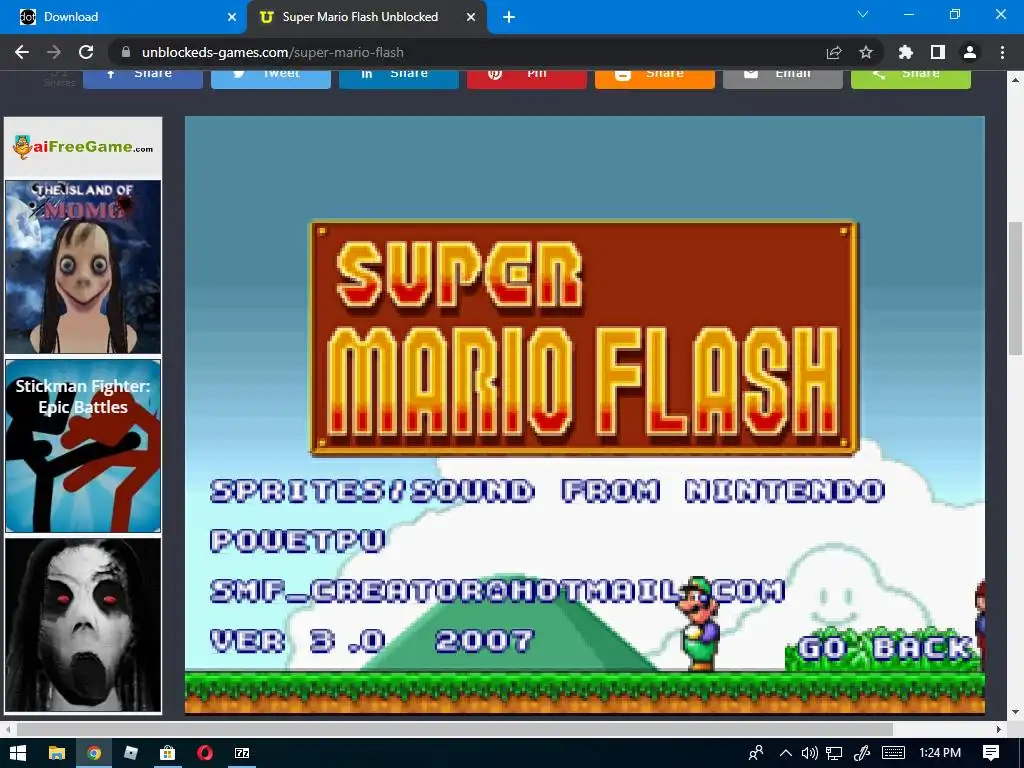Open network settings tray icon
1024x768 pixels.
834,753
